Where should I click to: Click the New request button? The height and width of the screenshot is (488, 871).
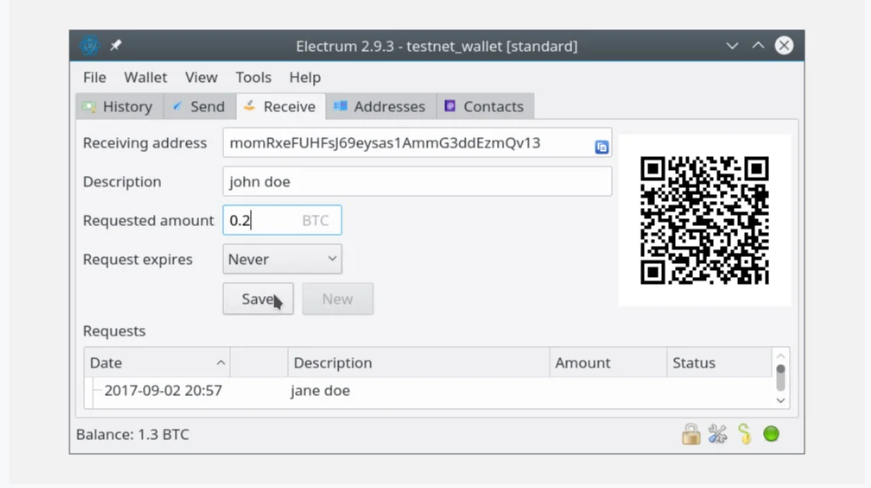(x=338, y=299)
